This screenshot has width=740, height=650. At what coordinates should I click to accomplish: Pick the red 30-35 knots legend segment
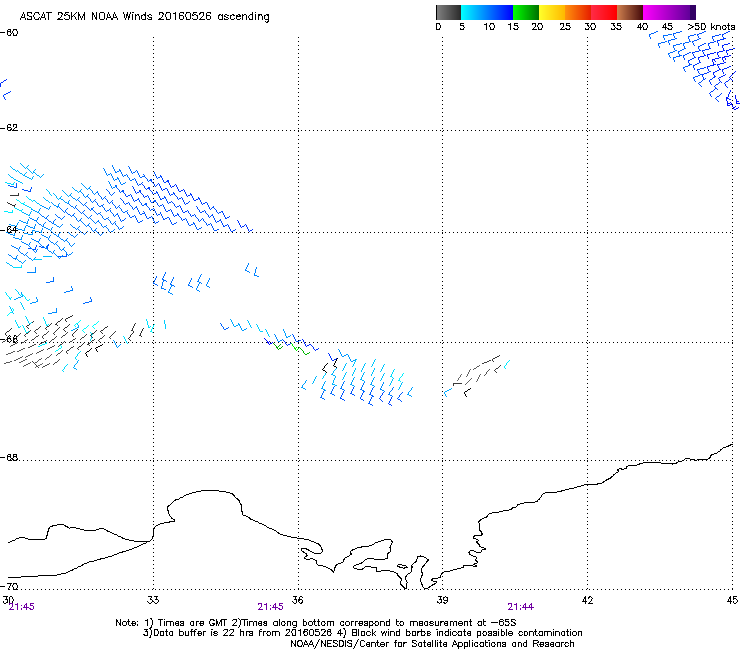[x=604, y=12]
